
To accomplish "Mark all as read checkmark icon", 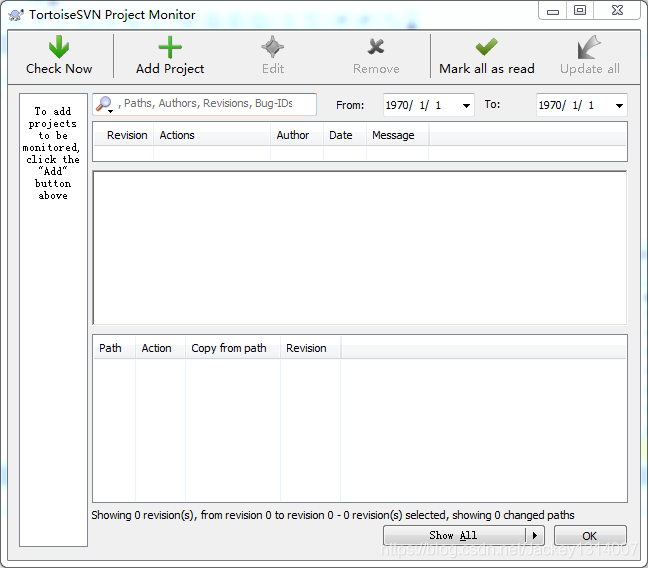I will pos(486,47).
